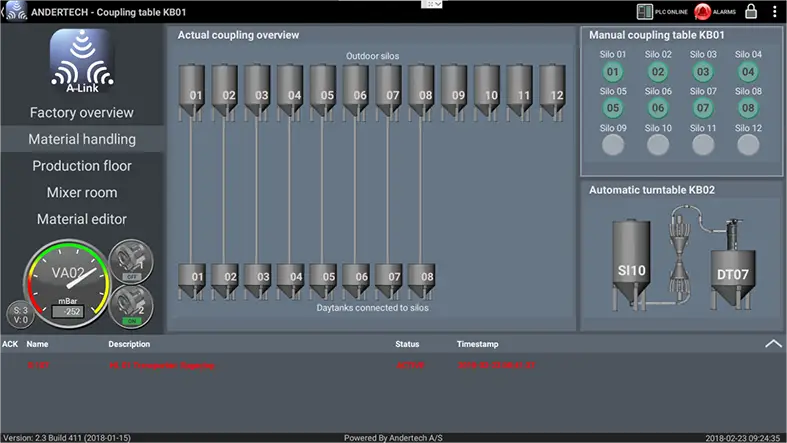This screenshot has height=443, width=787.
Task: Click the SI10 silo in turntable panel
Action: point(631,262)
